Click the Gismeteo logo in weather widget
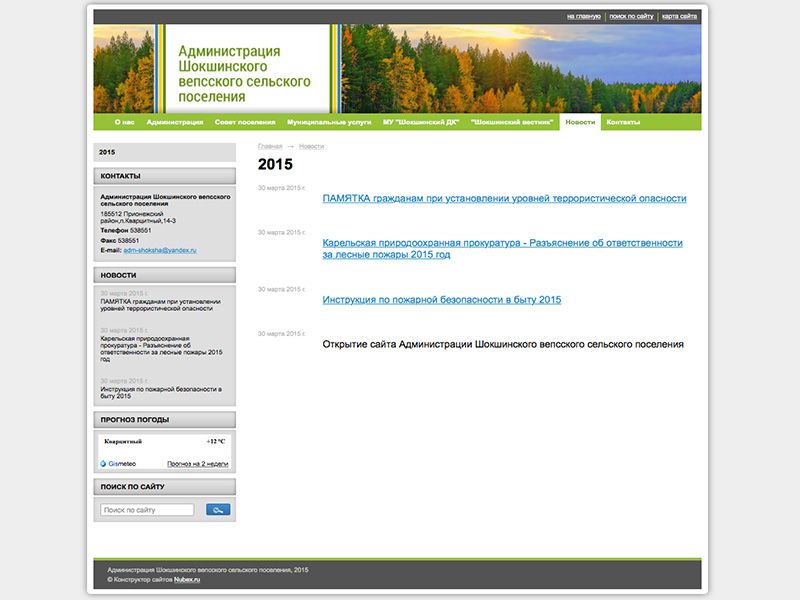 pos(119,464)
